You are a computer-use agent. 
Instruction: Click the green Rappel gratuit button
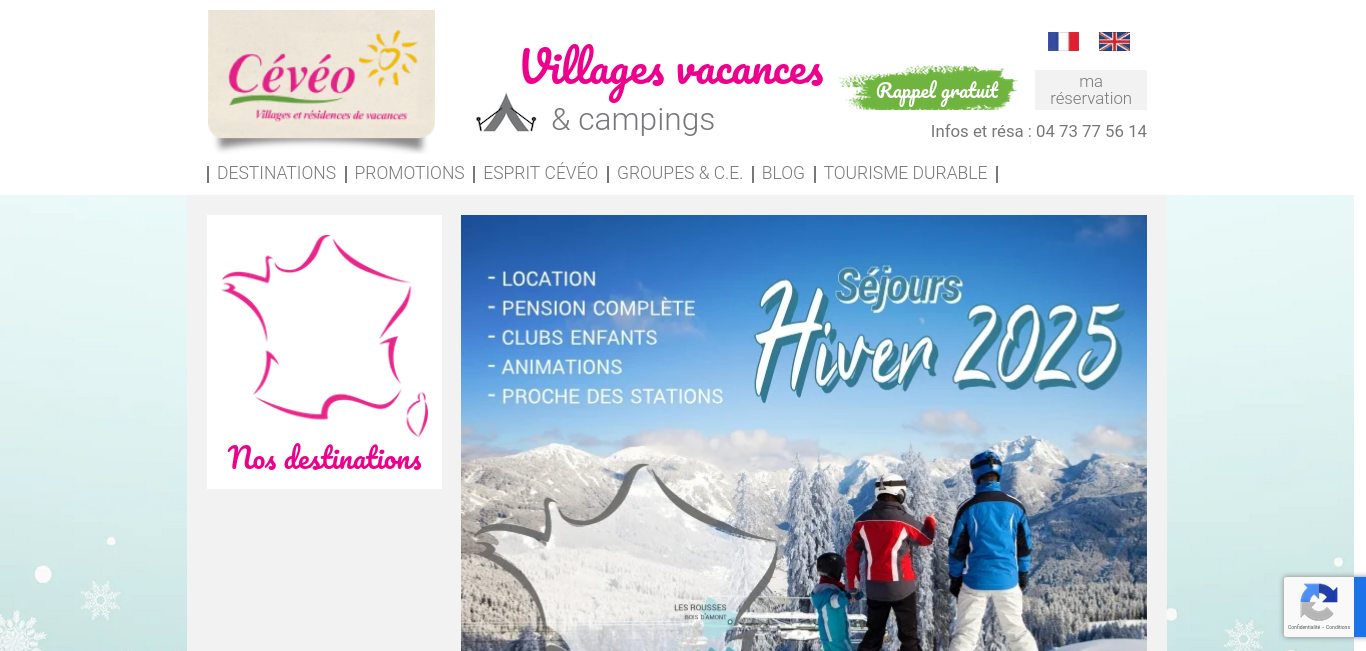(929, 90)
